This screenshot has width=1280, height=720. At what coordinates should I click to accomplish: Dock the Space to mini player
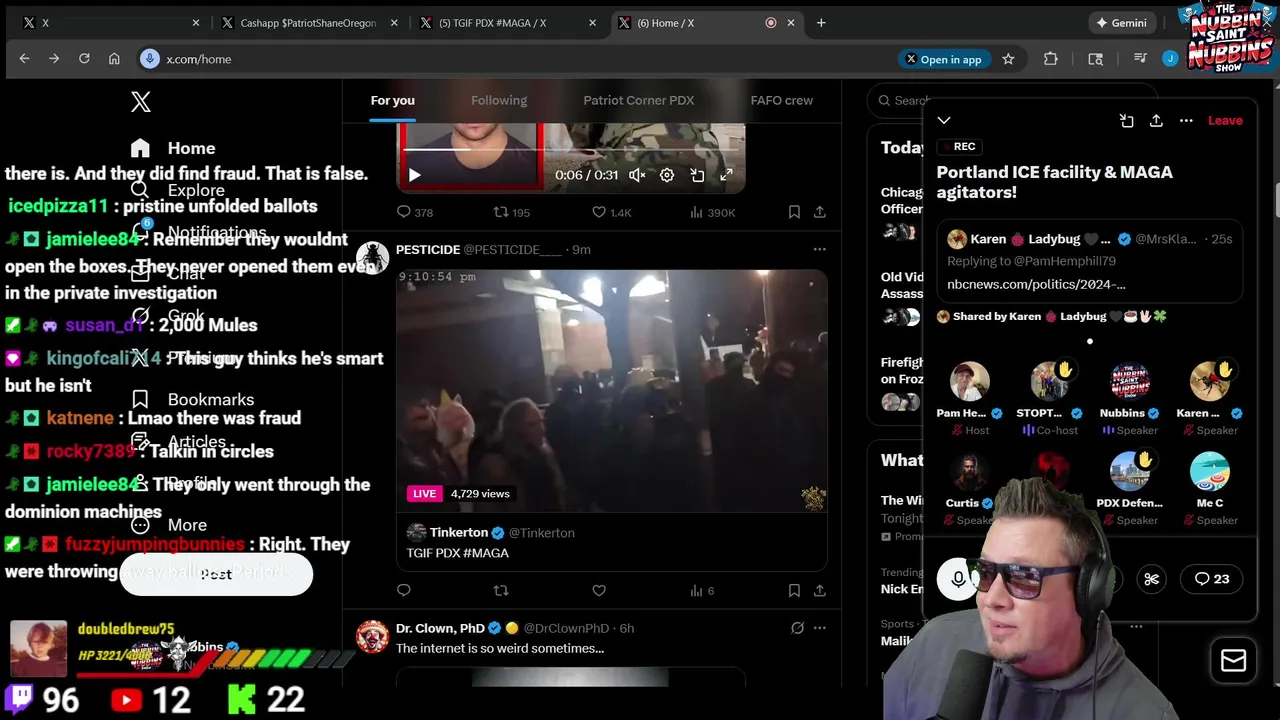coord(1127,120)
